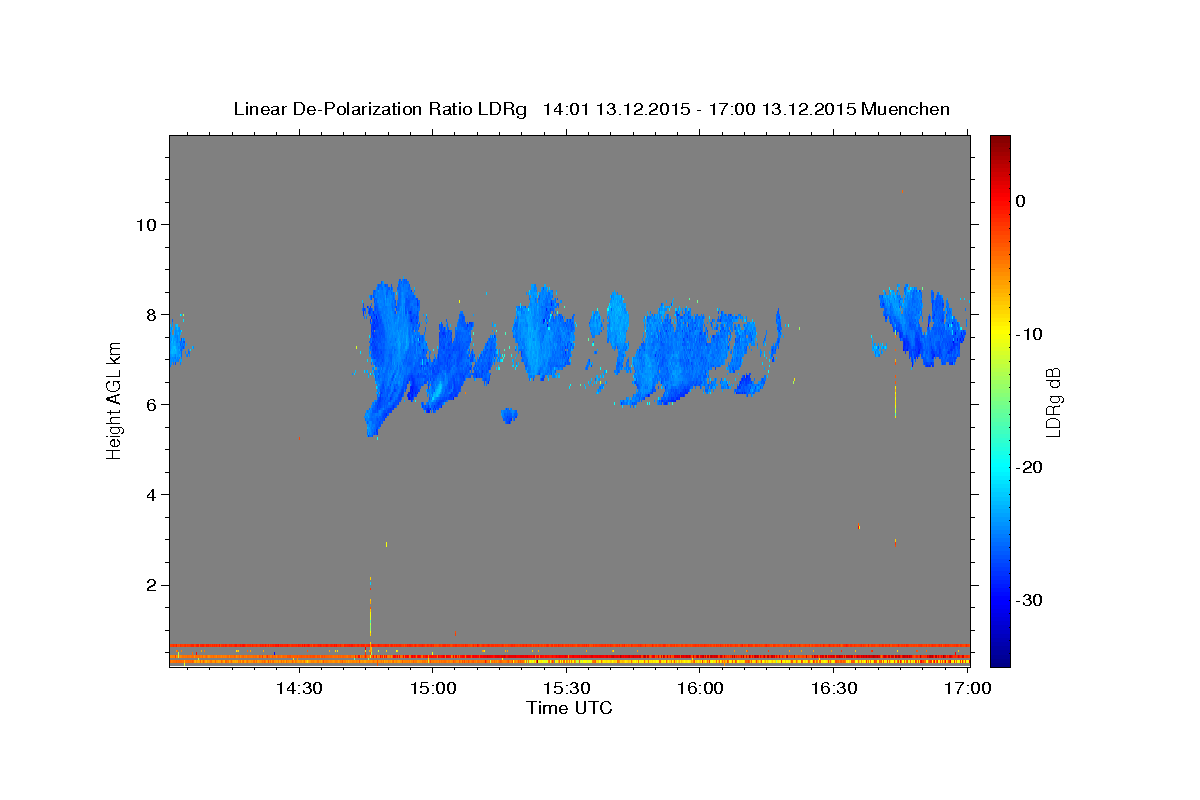
Task: Click the height tick label '6'
Action: (x=151, y=404)
